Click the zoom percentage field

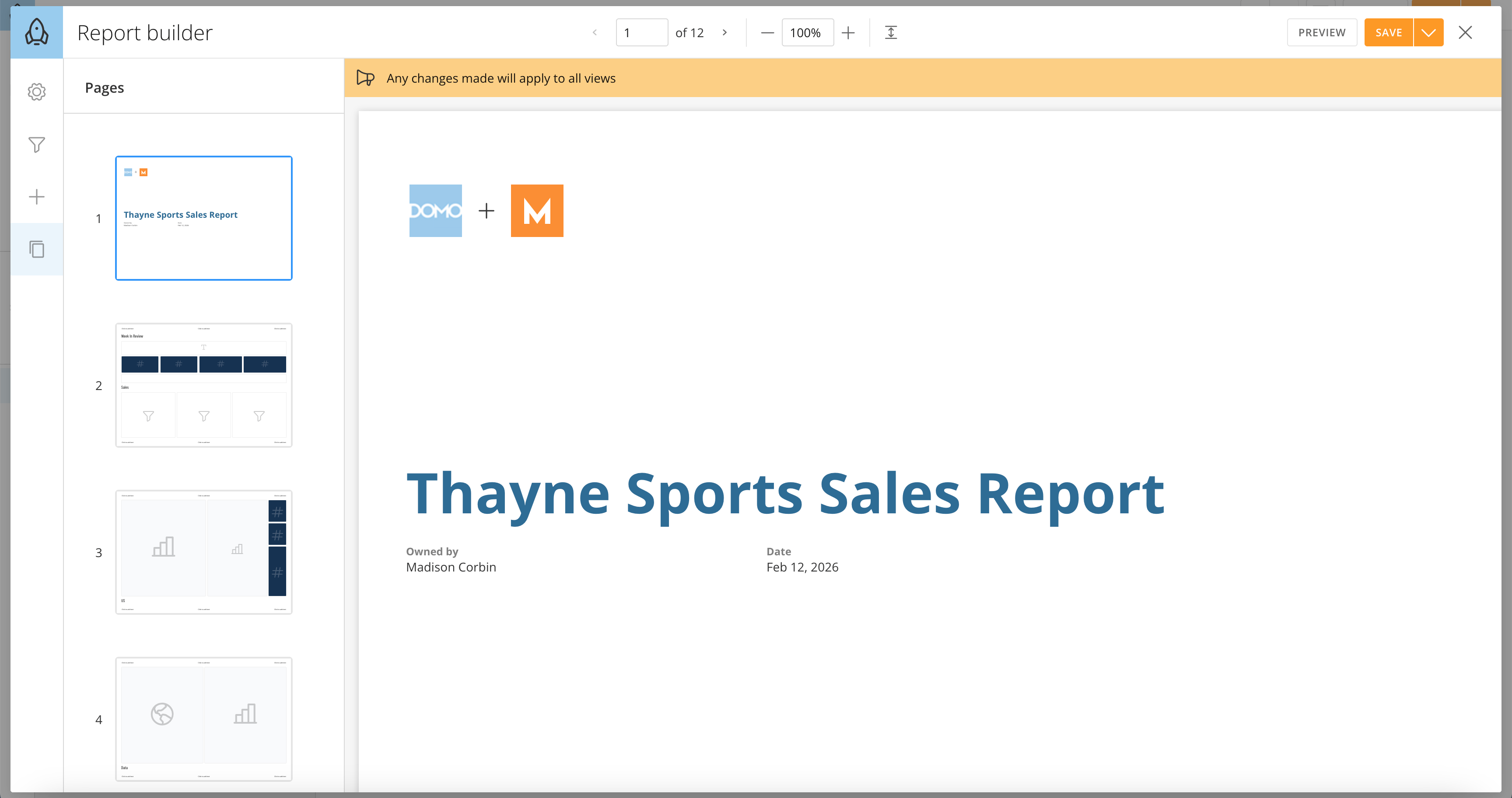(x=808, y=32)
